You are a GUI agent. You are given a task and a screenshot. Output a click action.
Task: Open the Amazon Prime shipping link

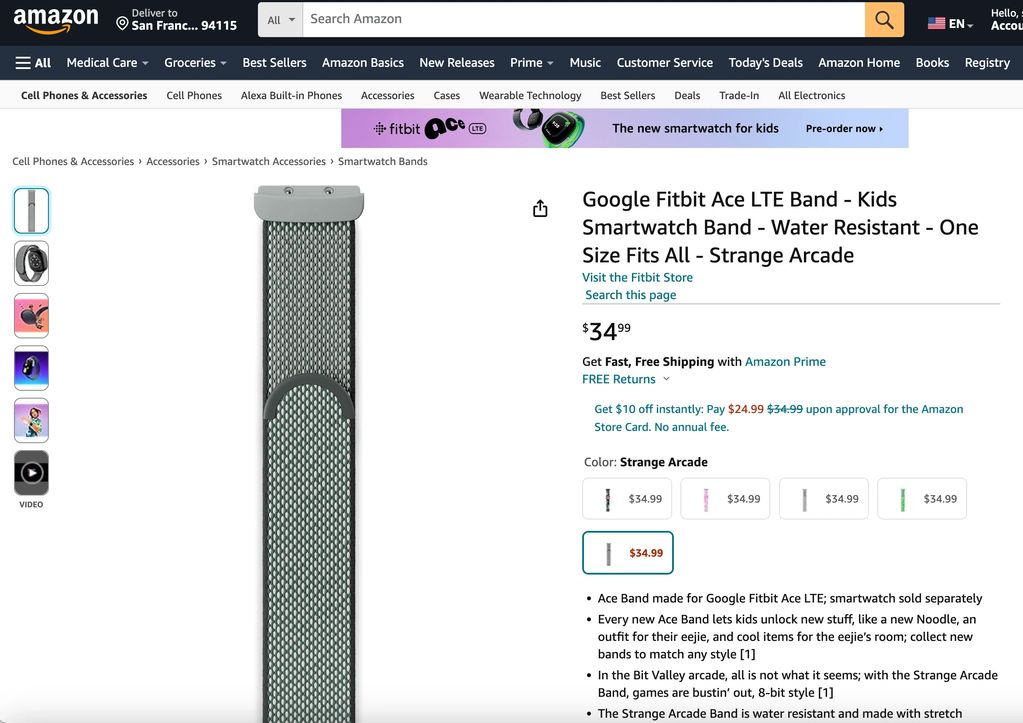[x=785, y=361]
